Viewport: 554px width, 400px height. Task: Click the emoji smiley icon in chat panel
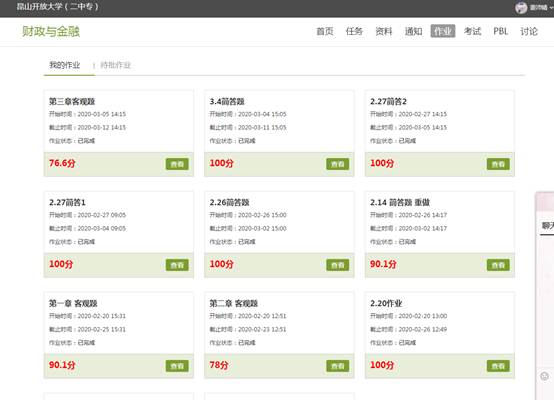[544, 376]
